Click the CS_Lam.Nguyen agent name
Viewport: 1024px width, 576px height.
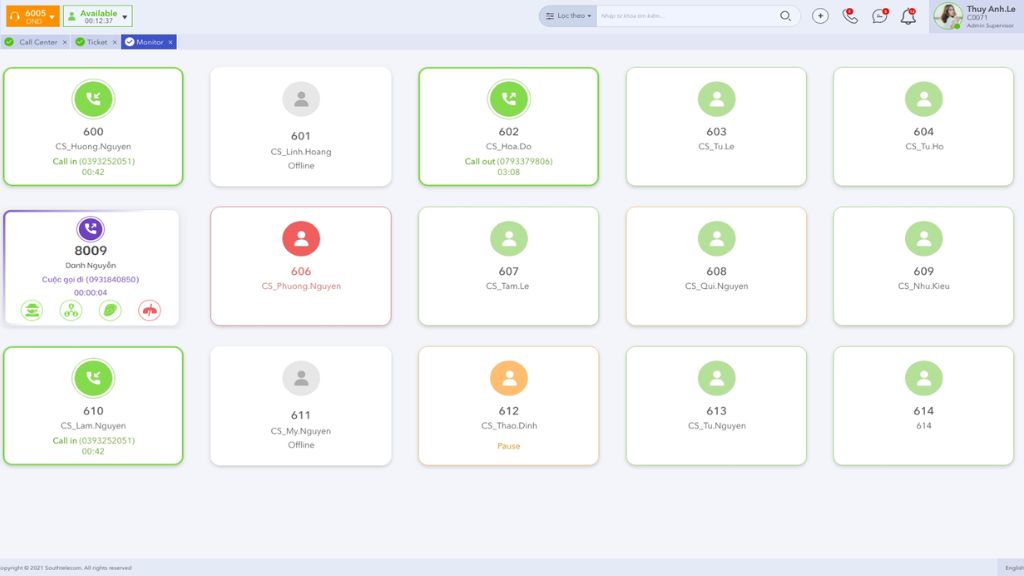click(x=93, y=426)
